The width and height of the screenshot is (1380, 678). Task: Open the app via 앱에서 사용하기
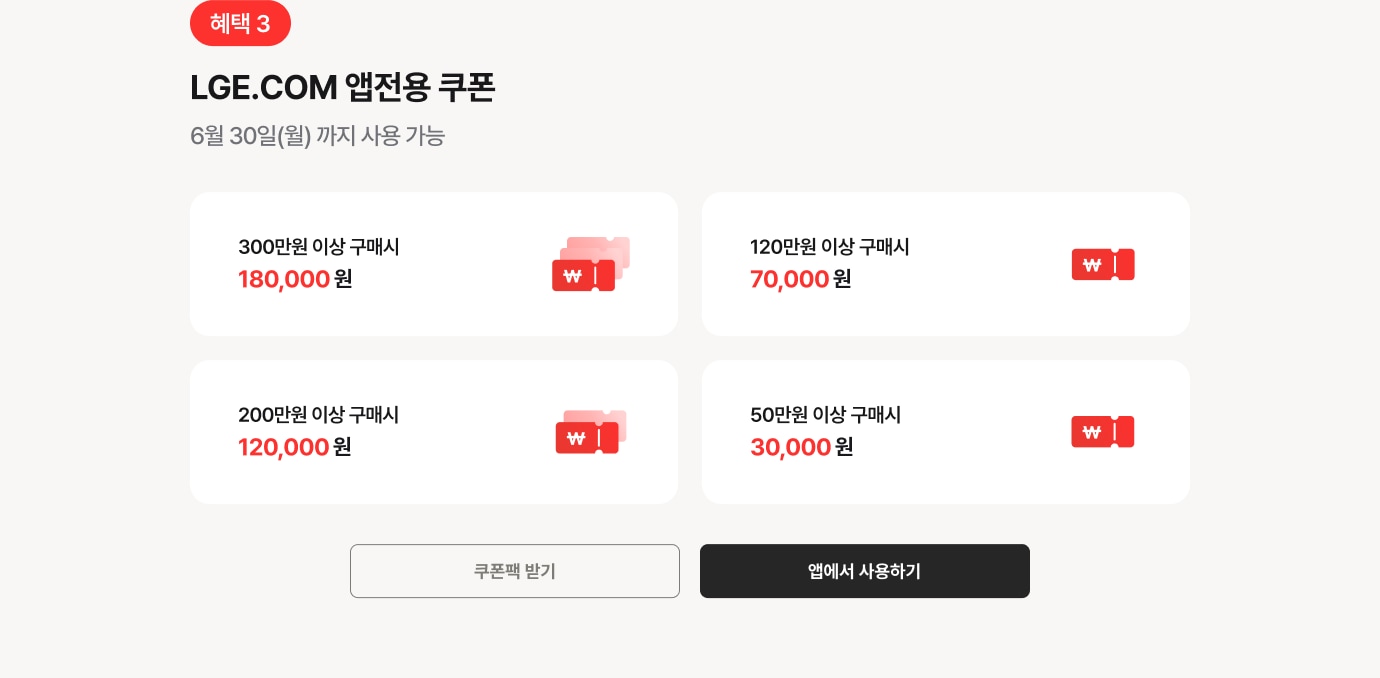pos(865,571)
